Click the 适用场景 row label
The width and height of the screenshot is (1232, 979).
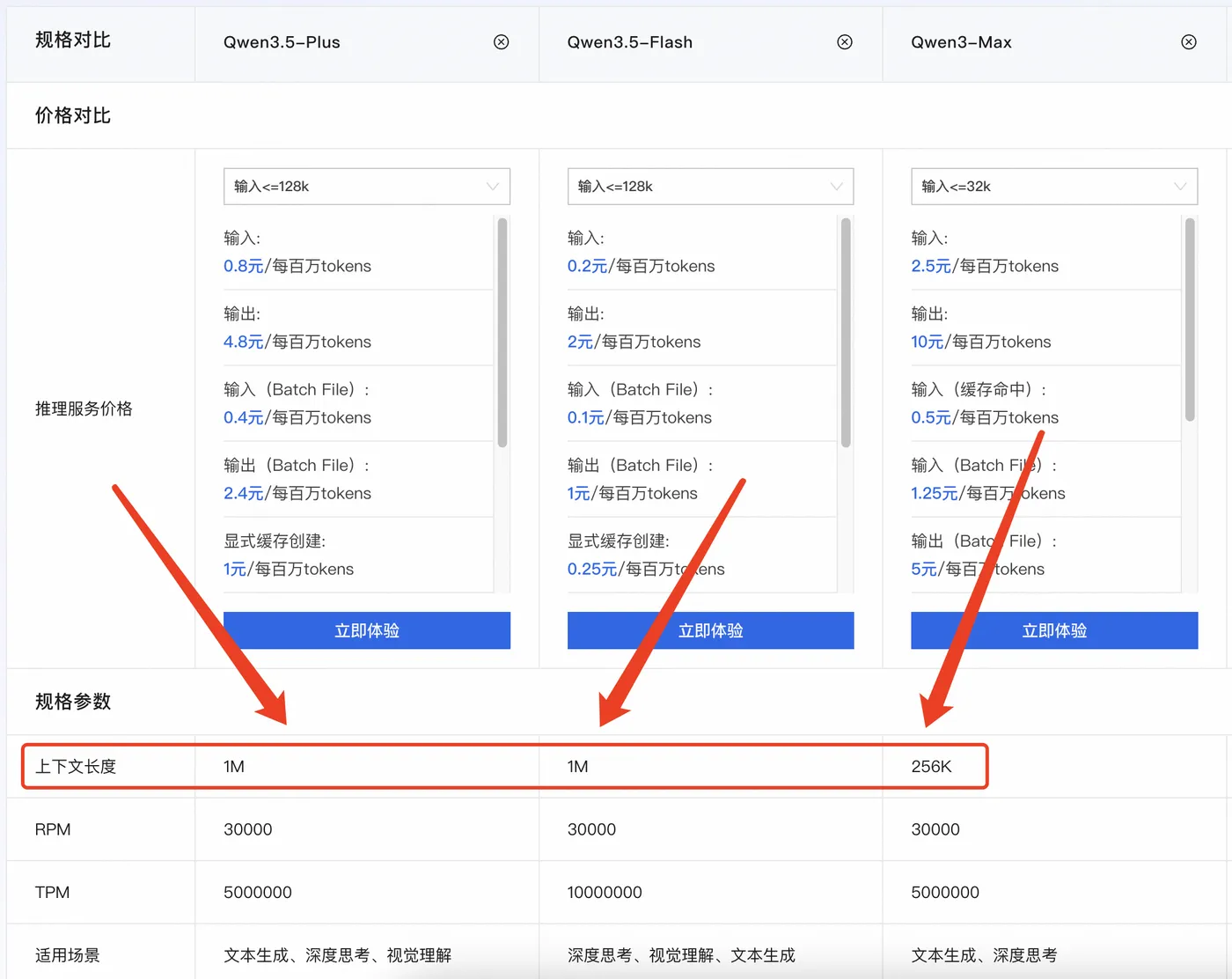click(68, 955)
